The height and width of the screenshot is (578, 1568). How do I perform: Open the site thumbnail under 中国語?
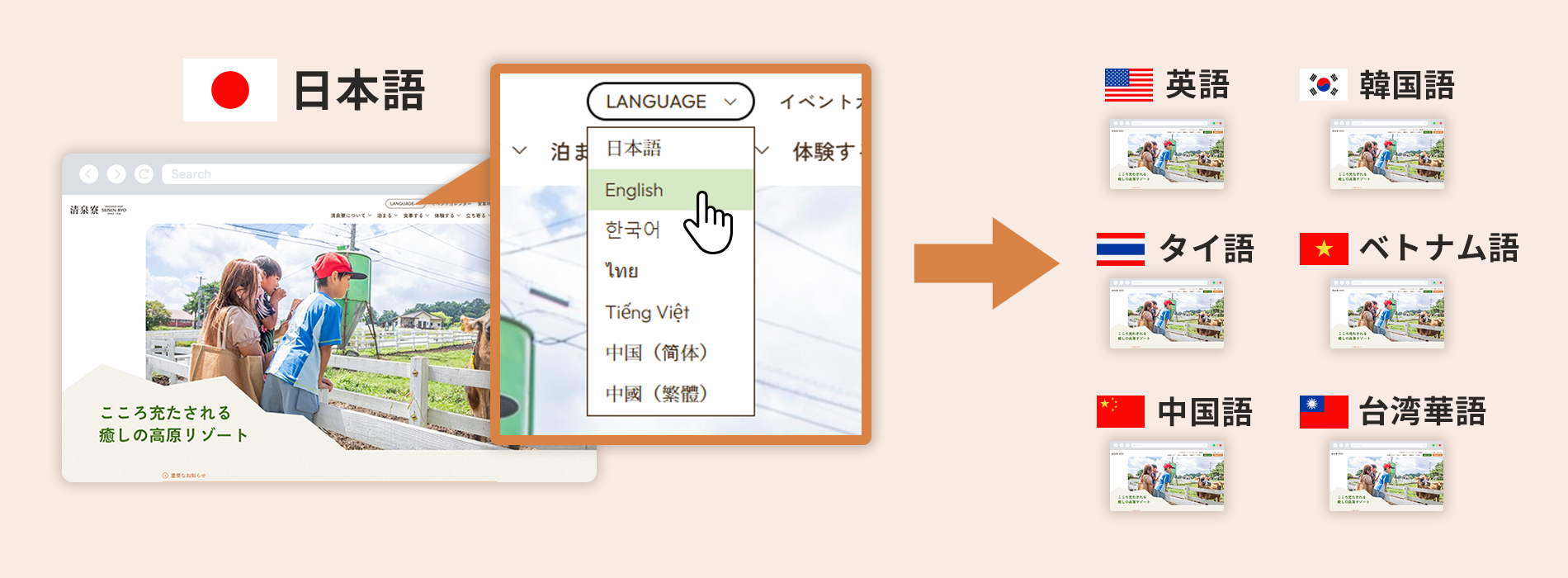1167,476
